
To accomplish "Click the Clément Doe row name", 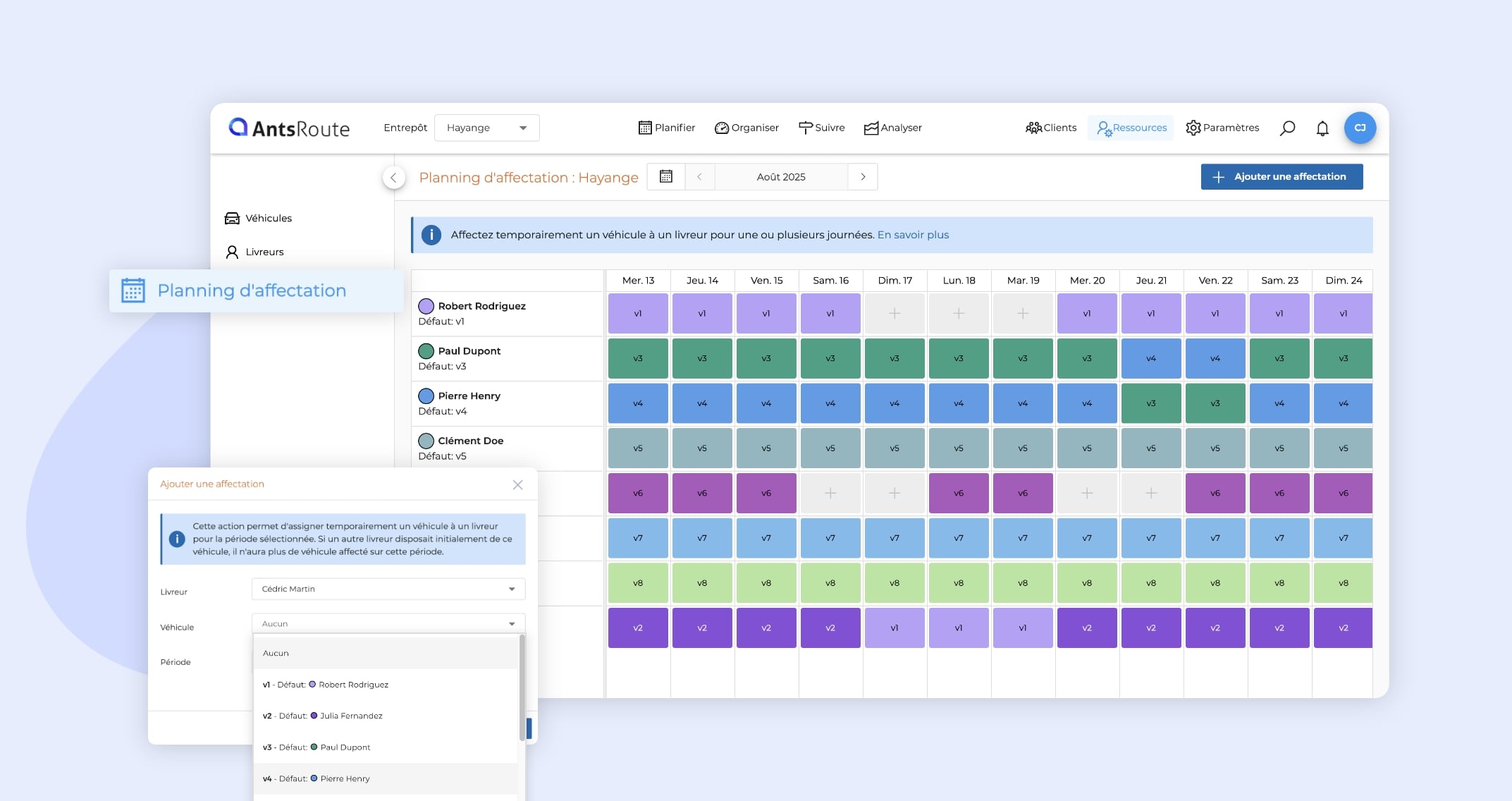I will 471,441.
